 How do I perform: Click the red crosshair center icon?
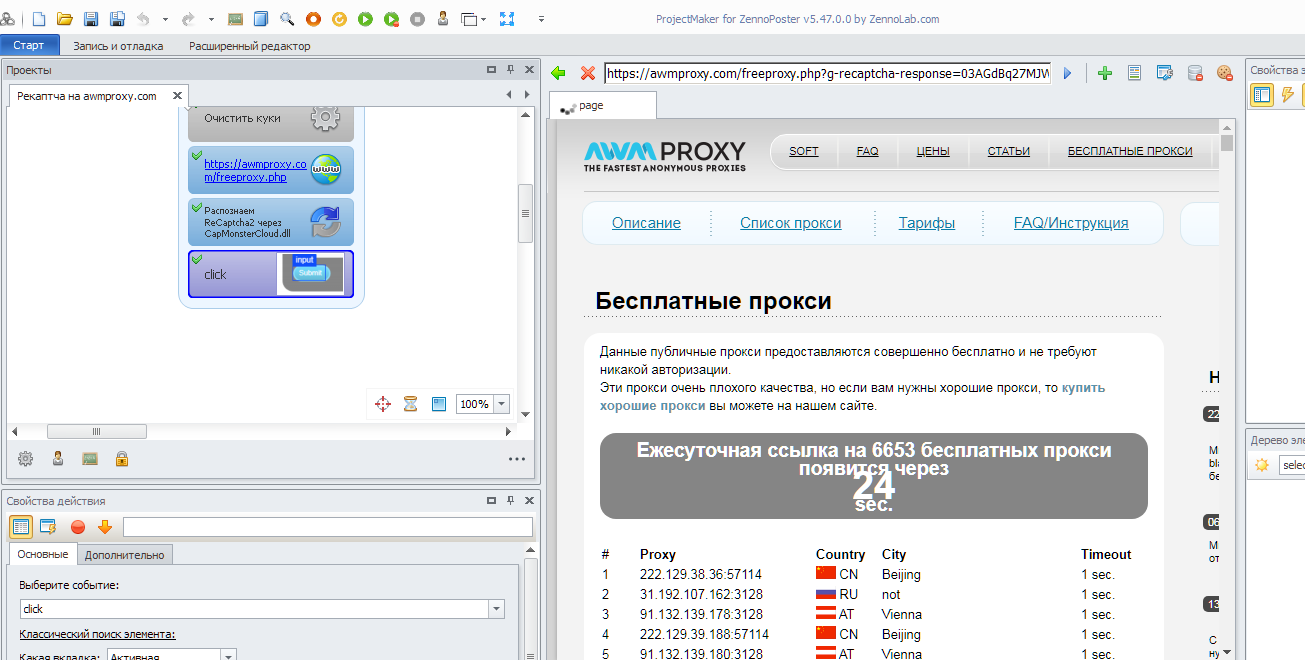(382, 404)
